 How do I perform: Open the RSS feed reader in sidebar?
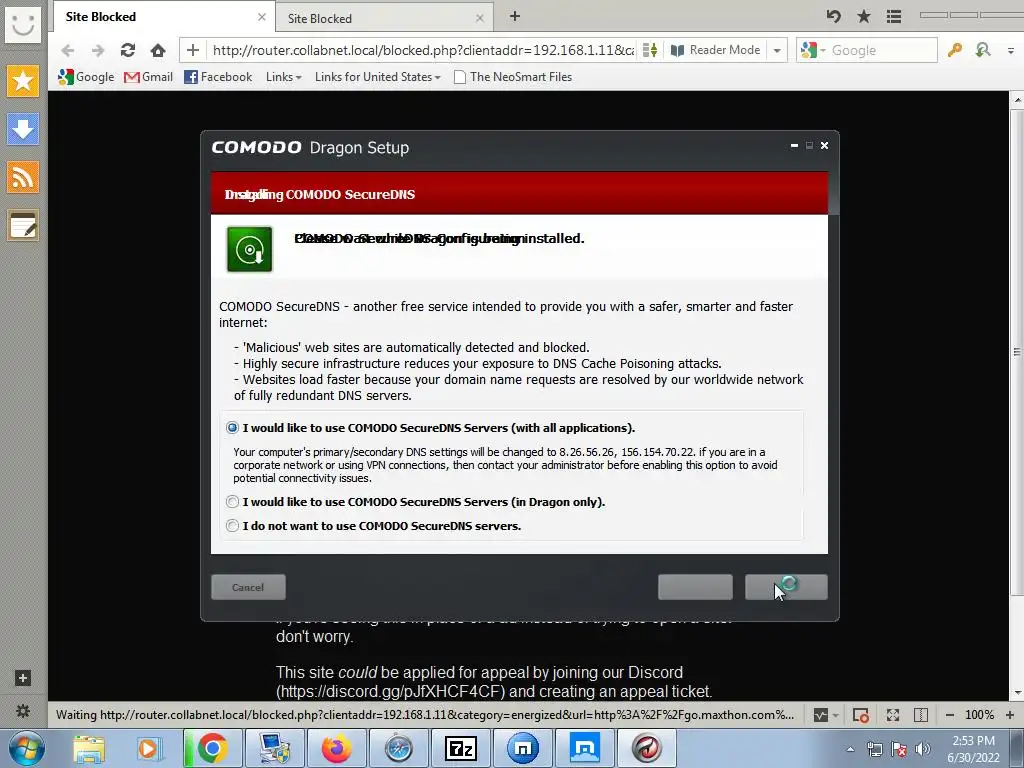coord(23,178)
